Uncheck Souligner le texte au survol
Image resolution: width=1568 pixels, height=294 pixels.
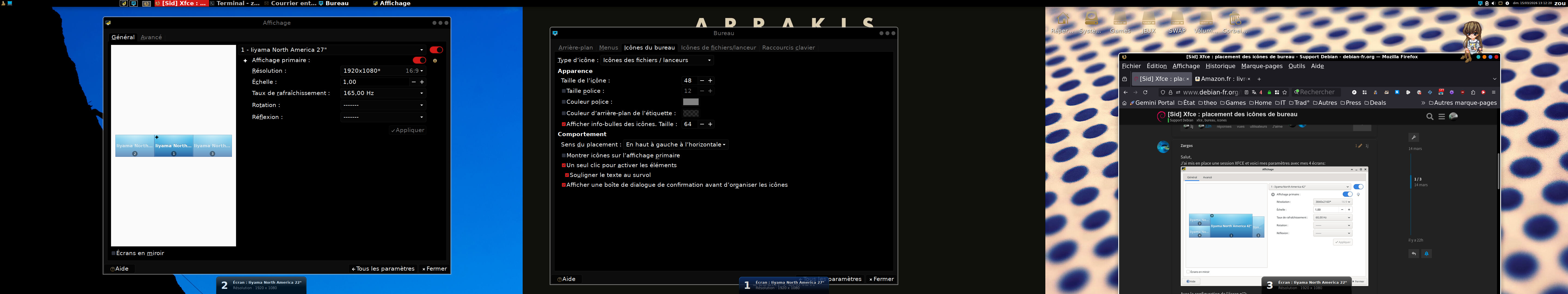(x=567, y=175)
